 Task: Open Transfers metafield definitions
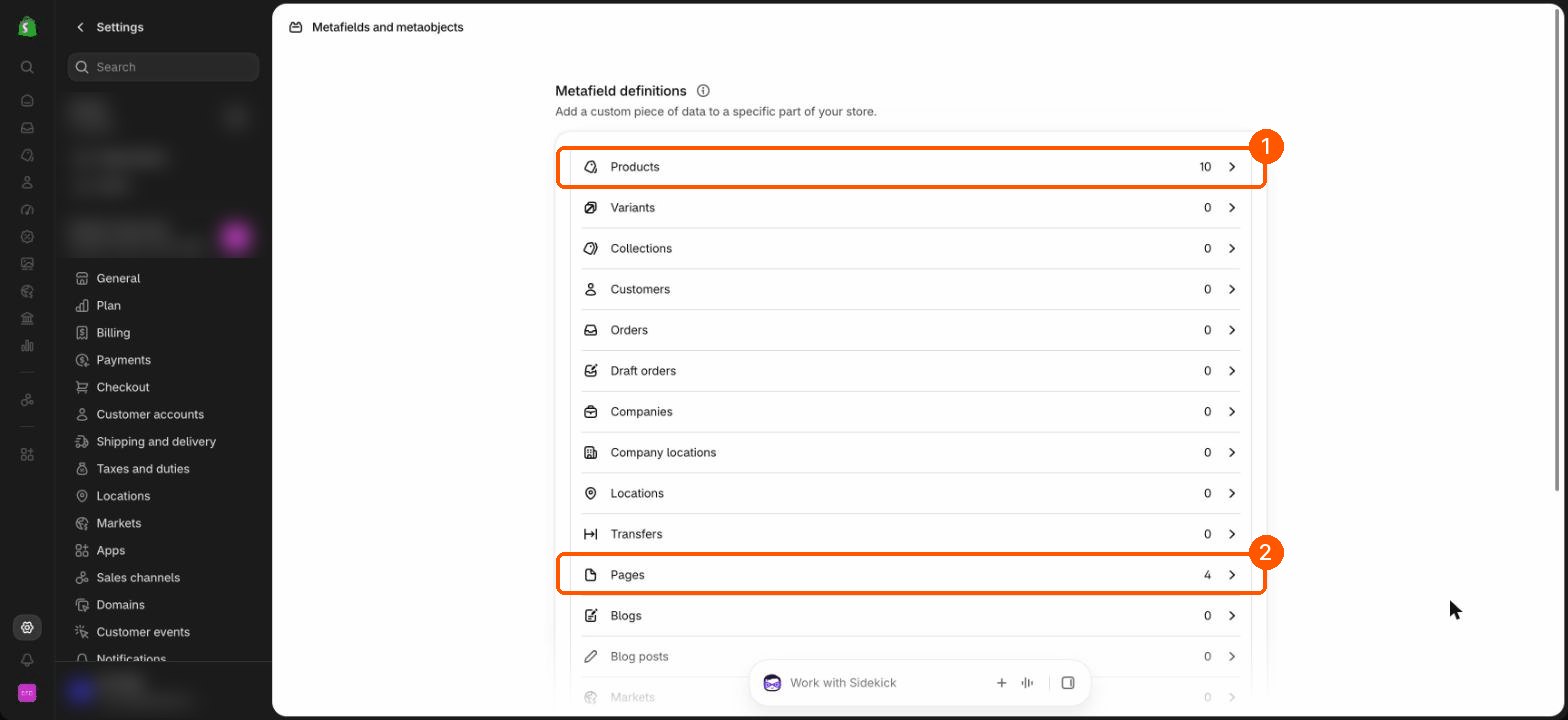[x=911, y=534]
